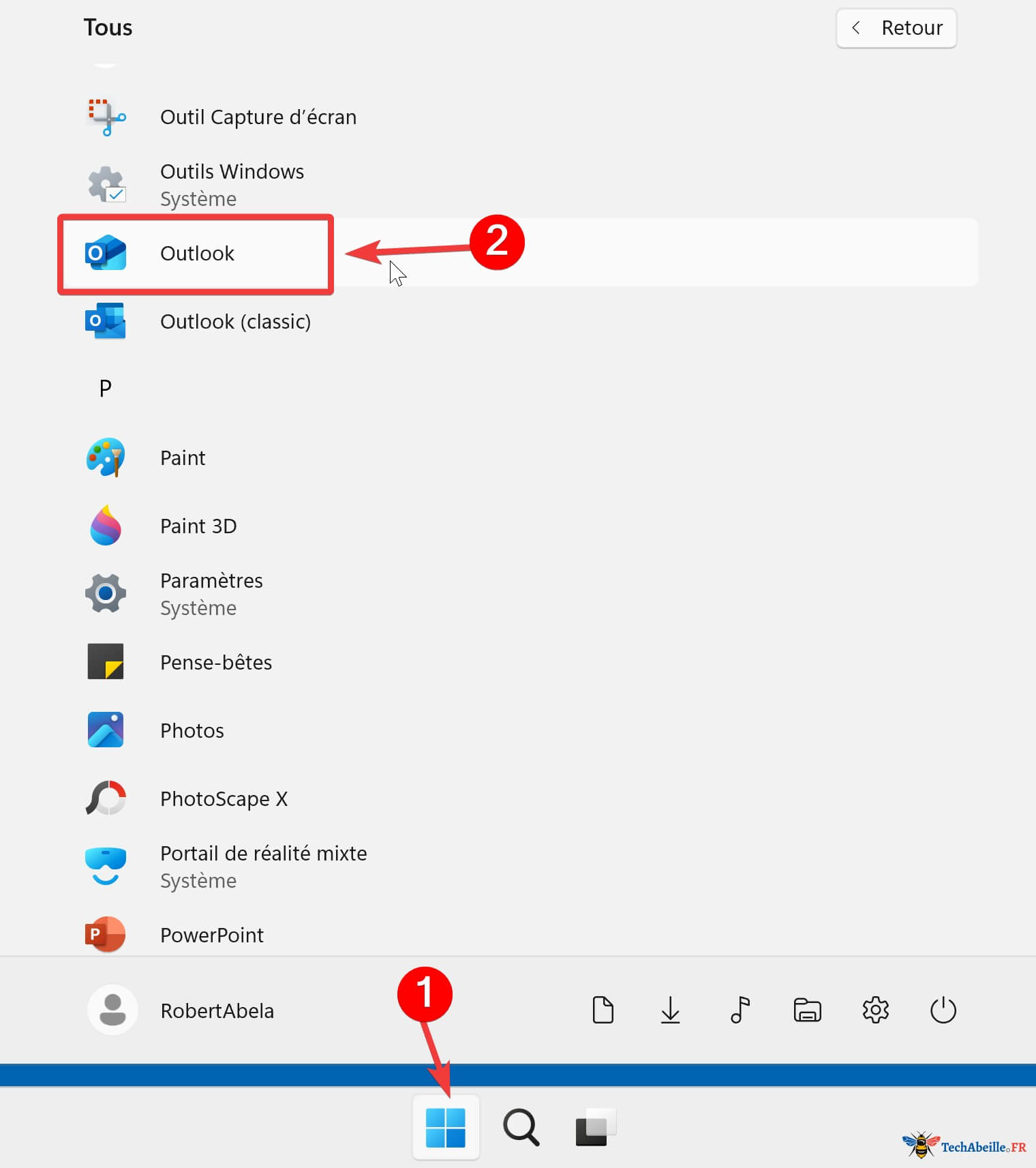Click the 'PhotoScape X' label
This screenshot has height=1168, width=1036.
[x=224, y=798]
